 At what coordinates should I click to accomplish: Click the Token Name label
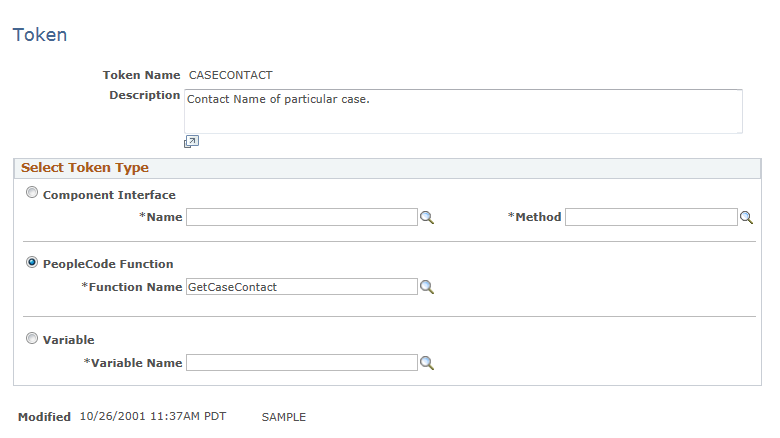141,75
